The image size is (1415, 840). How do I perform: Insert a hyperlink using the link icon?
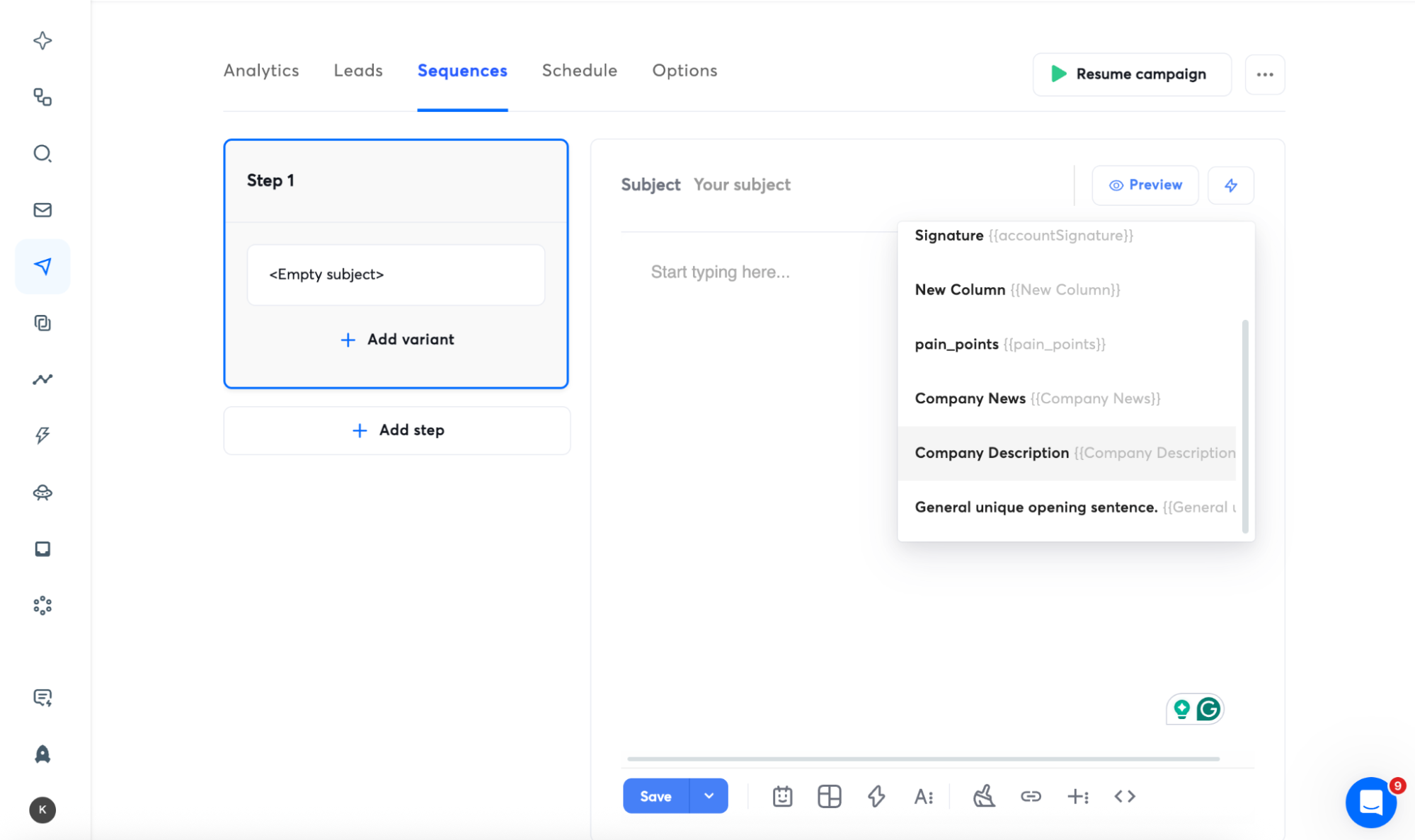click(1031, 795)
